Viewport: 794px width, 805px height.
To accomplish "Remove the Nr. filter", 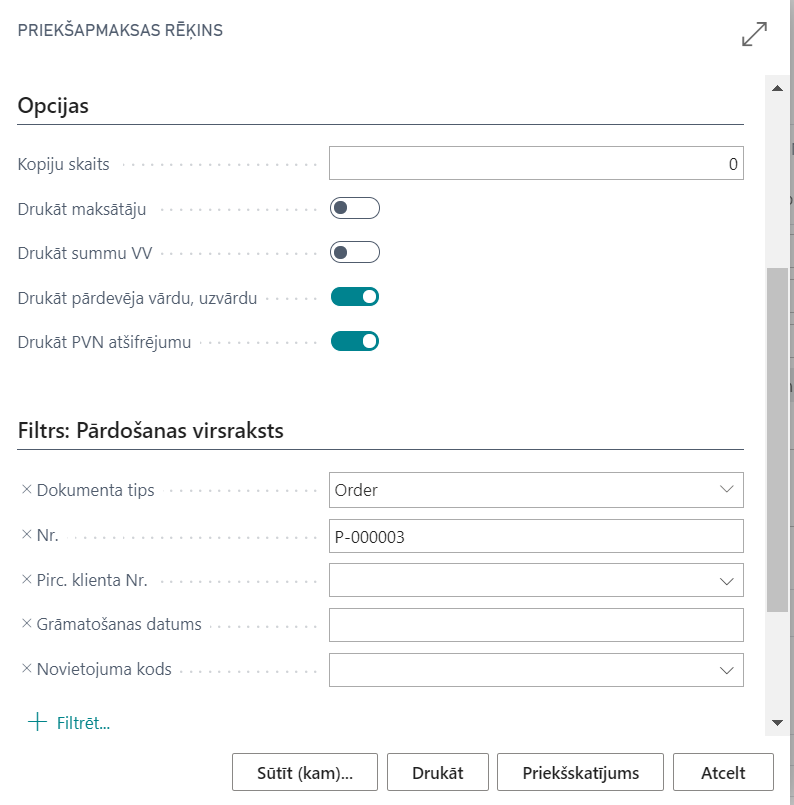I will click(x=27, y=534).
